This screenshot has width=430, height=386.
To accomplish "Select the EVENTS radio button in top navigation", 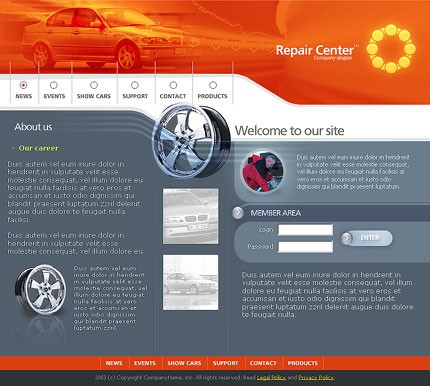I will (54, 85).
